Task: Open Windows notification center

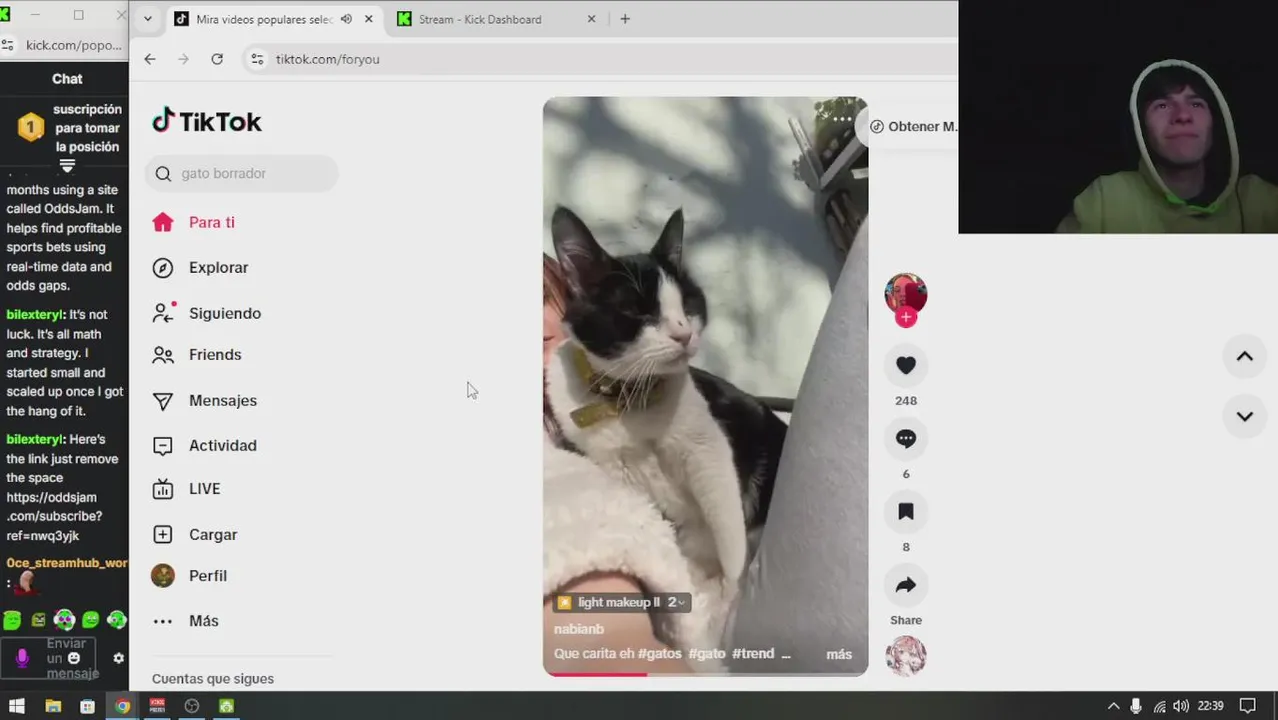Action: point(1247,706)
